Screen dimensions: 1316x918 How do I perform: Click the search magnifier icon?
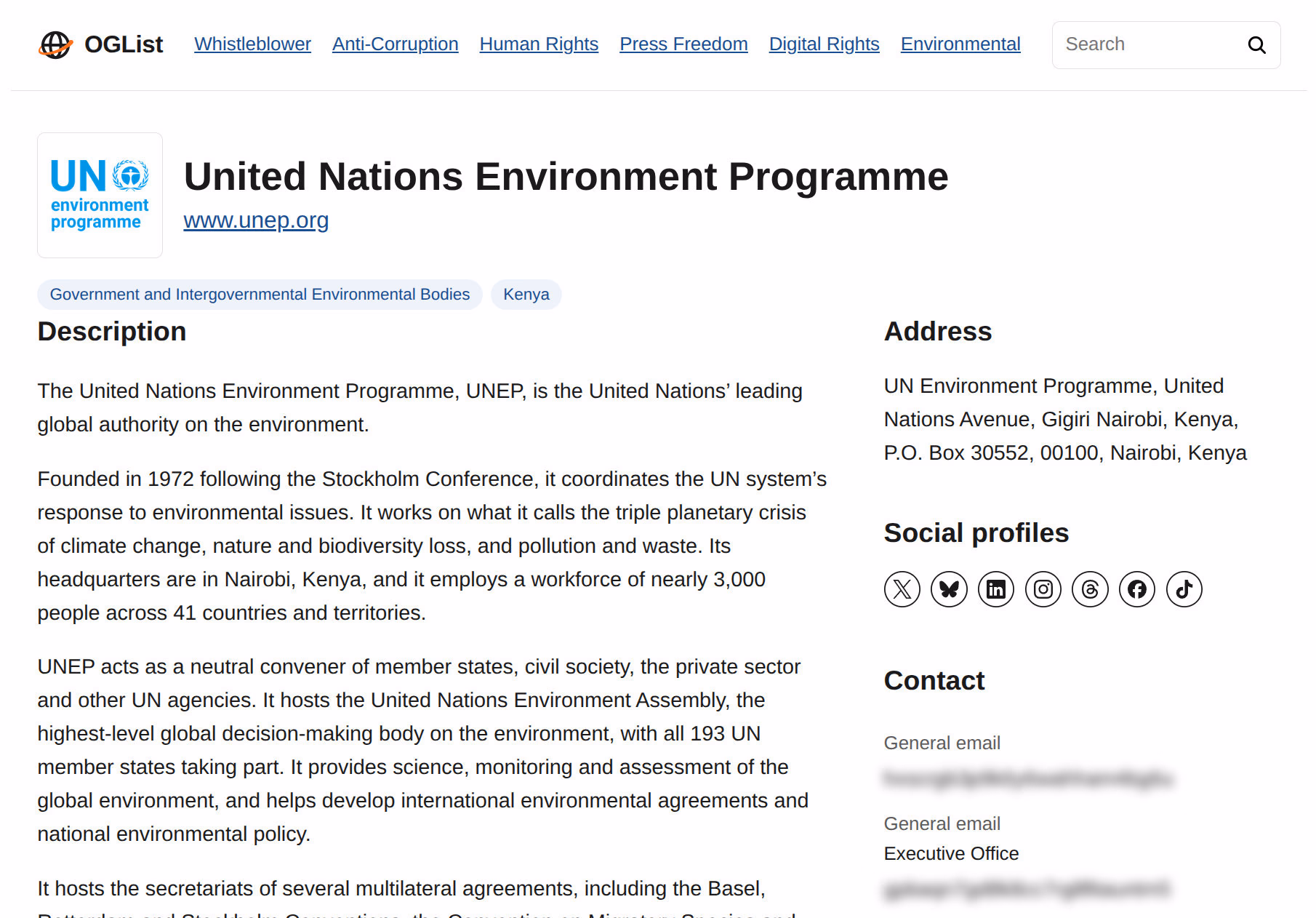(1256, 45)
